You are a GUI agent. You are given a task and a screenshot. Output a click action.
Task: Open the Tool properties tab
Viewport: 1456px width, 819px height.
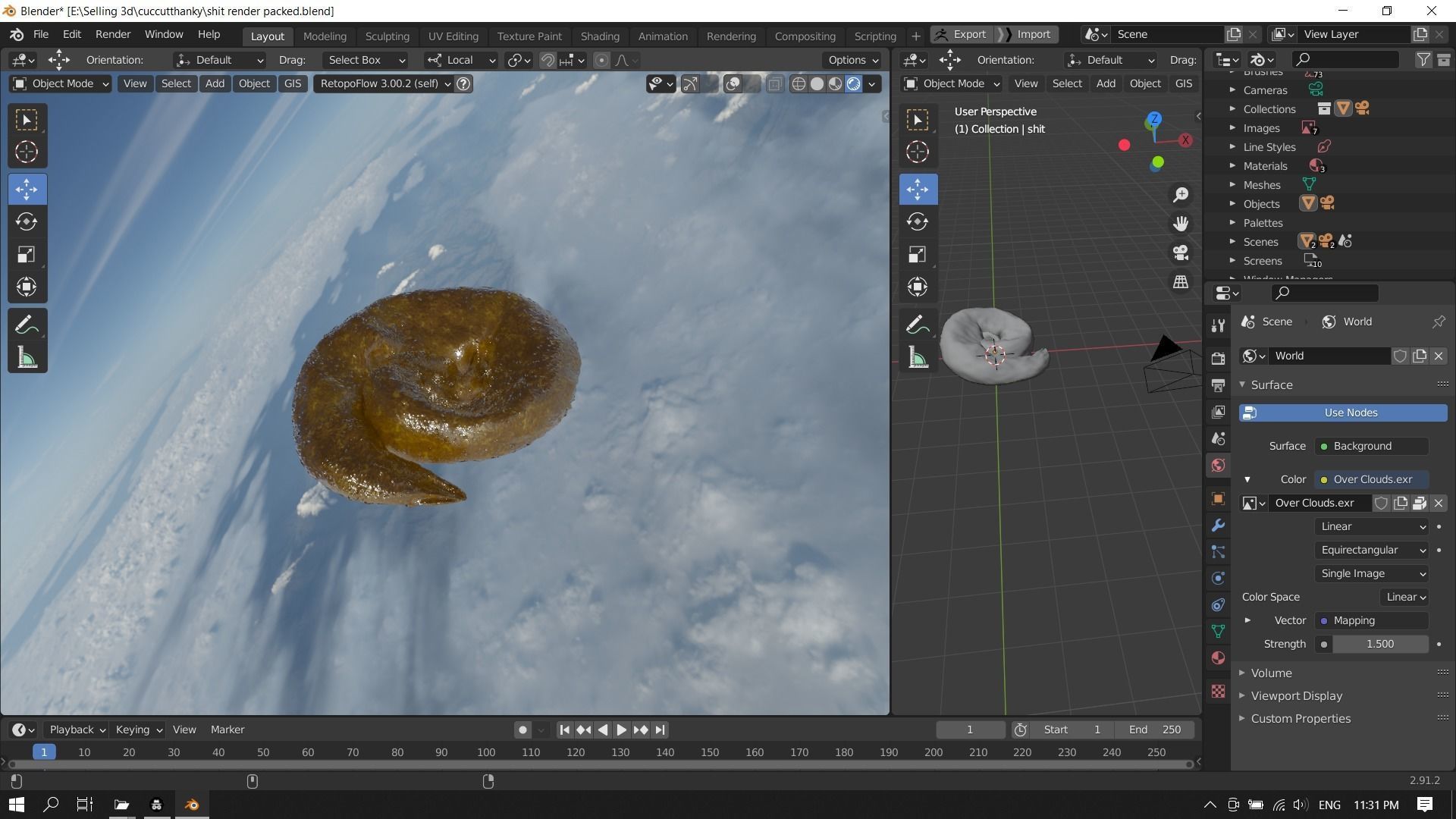tap(1218, 325)
